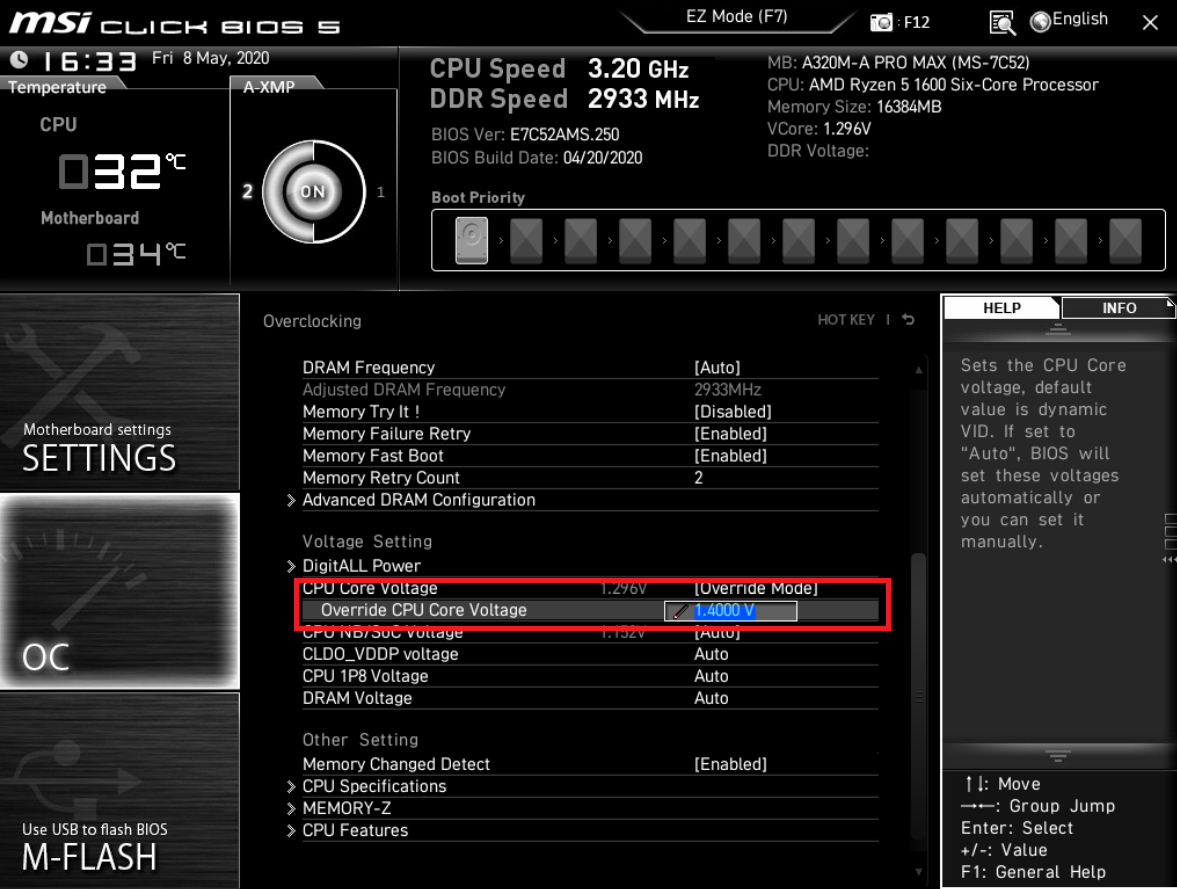Select A-XMP profile 1
1177x889 pixels.
pos(381,192)
